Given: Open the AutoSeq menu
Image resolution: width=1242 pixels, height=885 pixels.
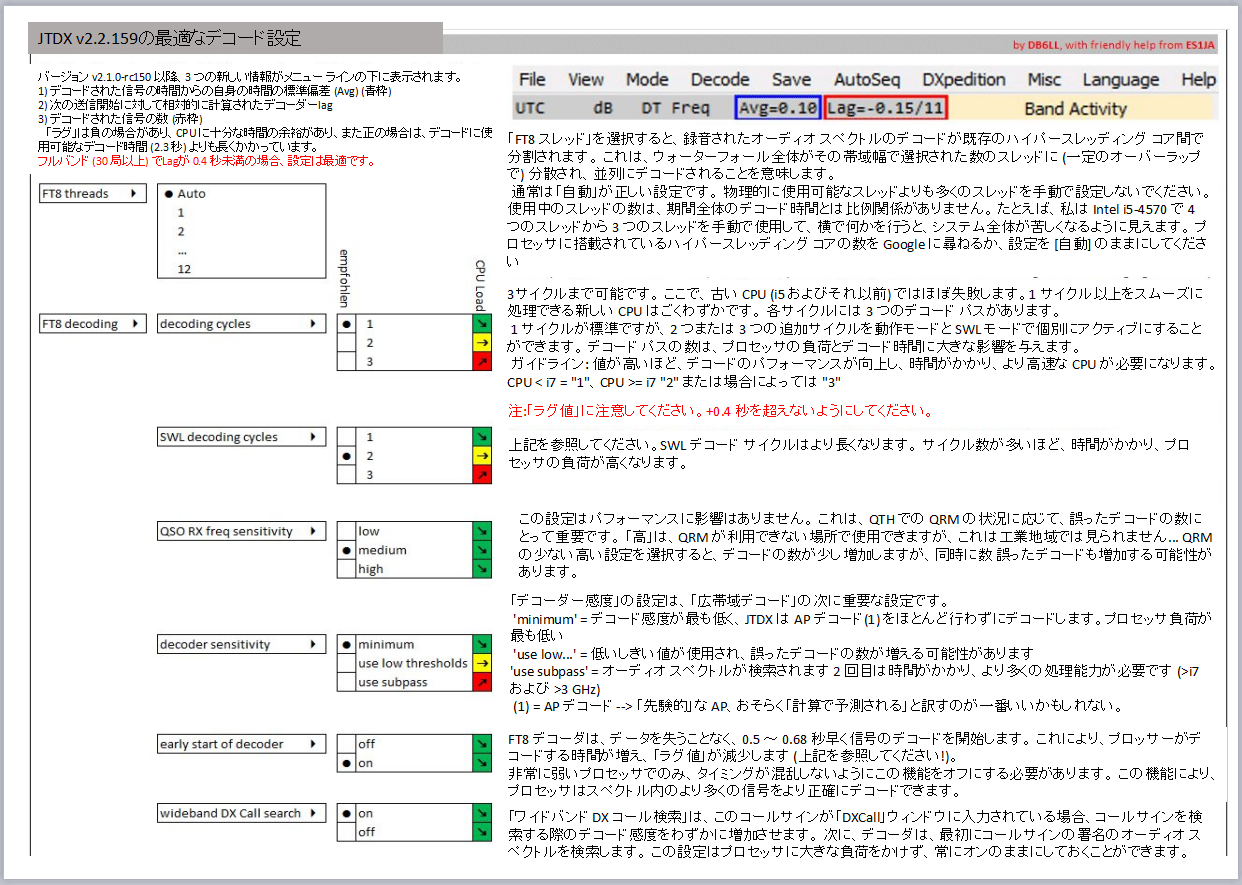Looking at the screenshot, I should point(867,80).
